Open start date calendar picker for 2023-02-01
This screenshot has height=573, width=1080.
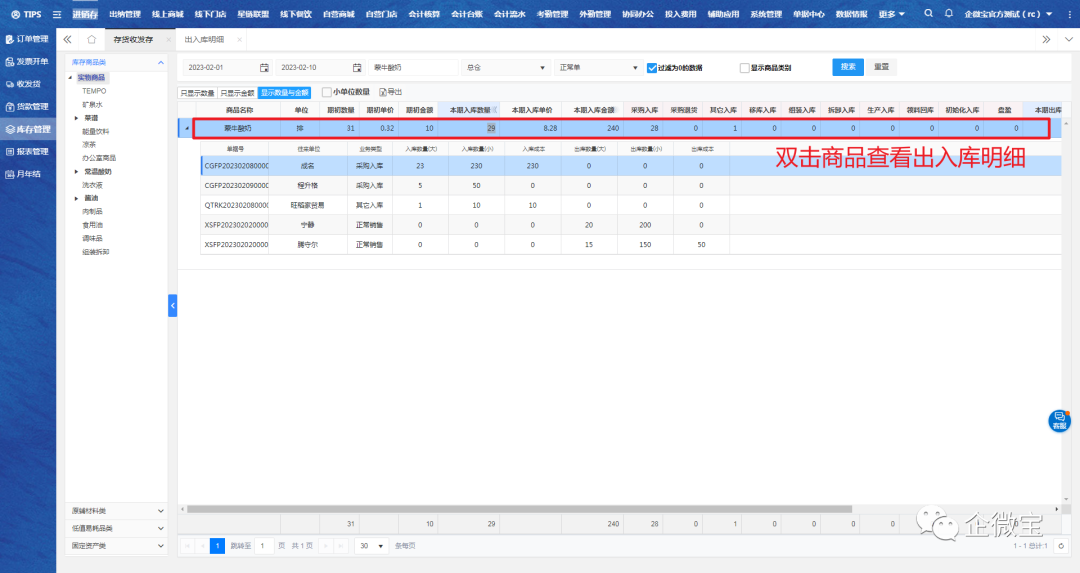[264, 67]
